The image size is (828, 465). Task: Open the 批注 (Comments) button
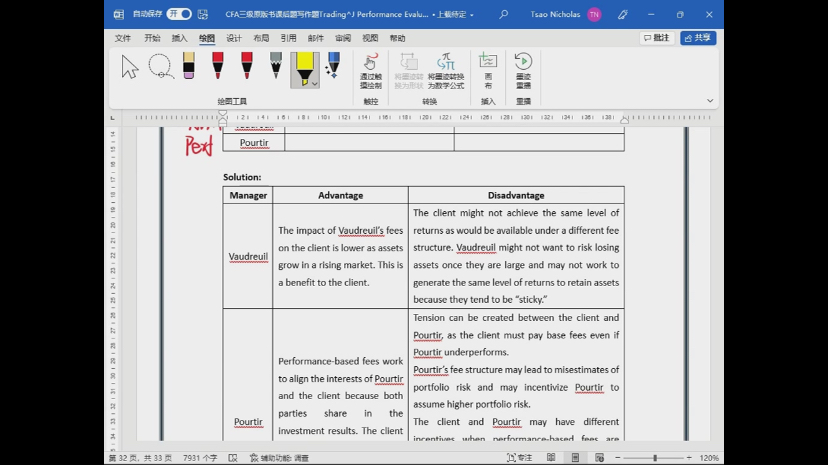point(657,38)
